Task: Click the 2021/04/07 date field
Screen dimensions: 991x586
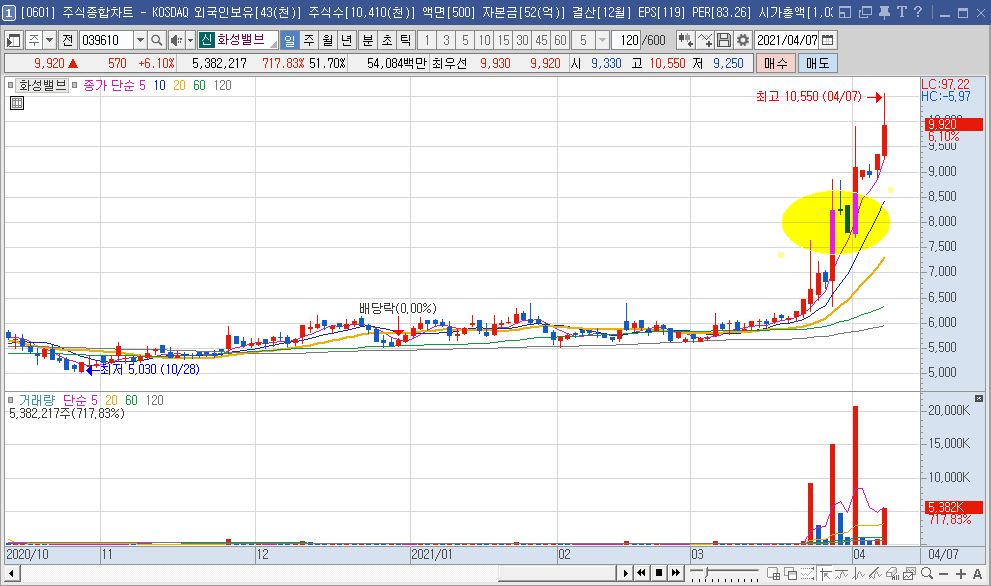Action: pyautogui.click(x=787, y=40)
